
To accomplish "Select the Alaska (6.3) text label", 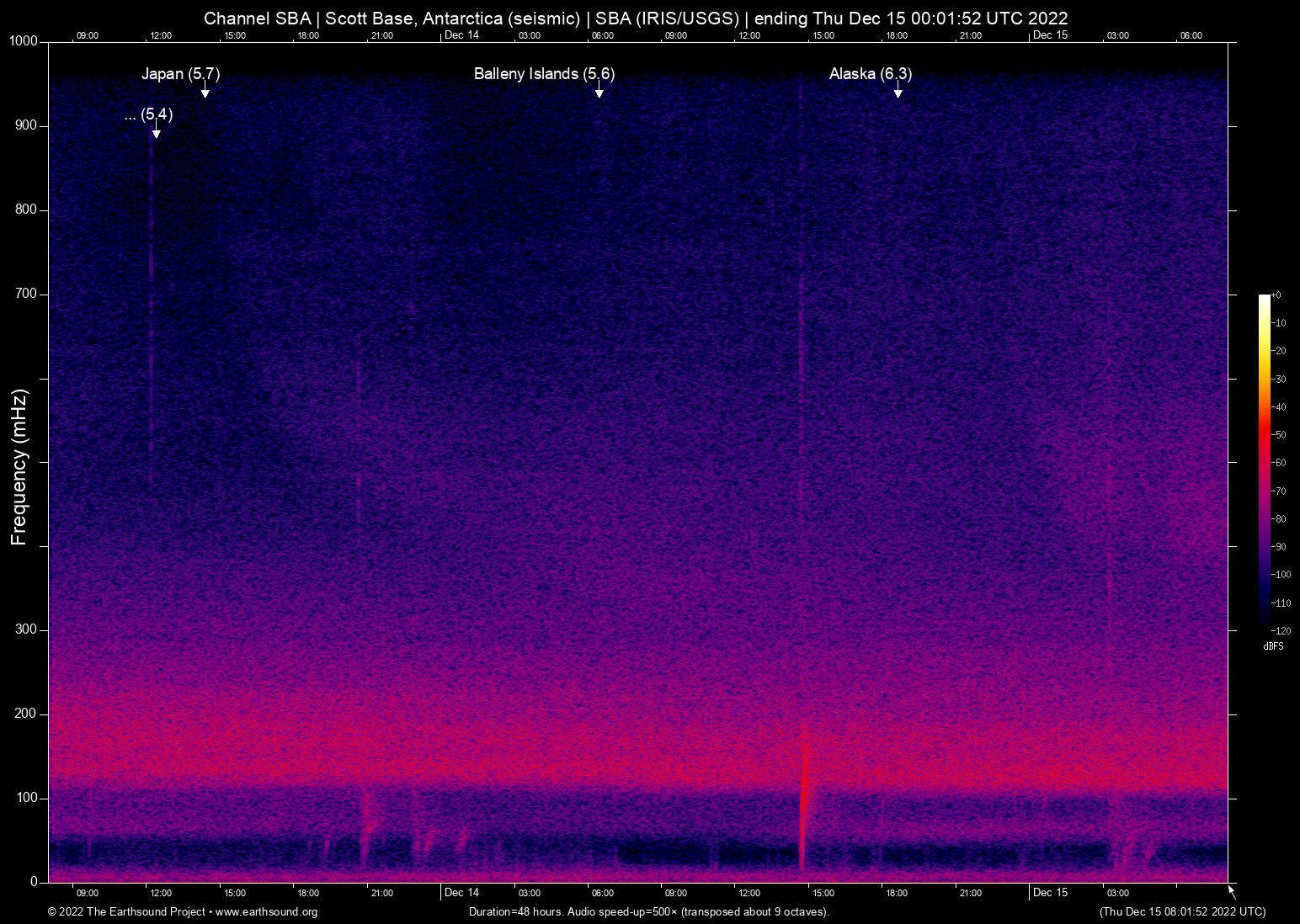I will 870,74.
